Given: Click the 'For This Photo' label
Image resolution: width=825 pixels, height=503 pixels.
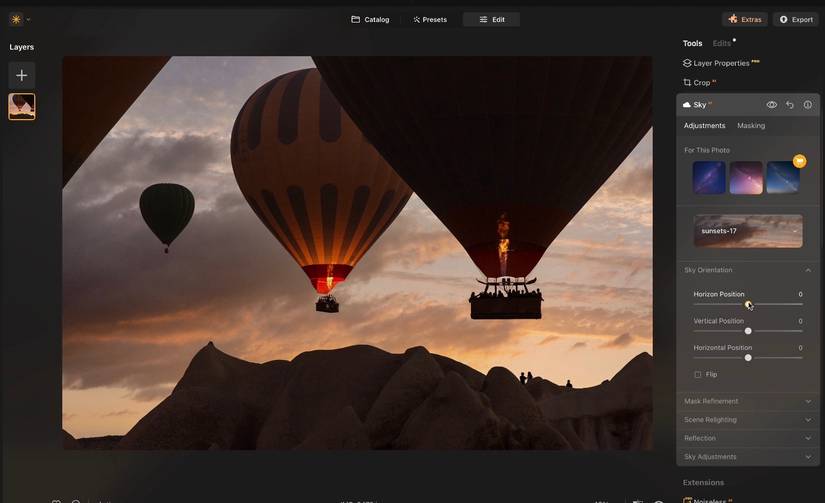Looking at the screenshot, I should 707,150.
